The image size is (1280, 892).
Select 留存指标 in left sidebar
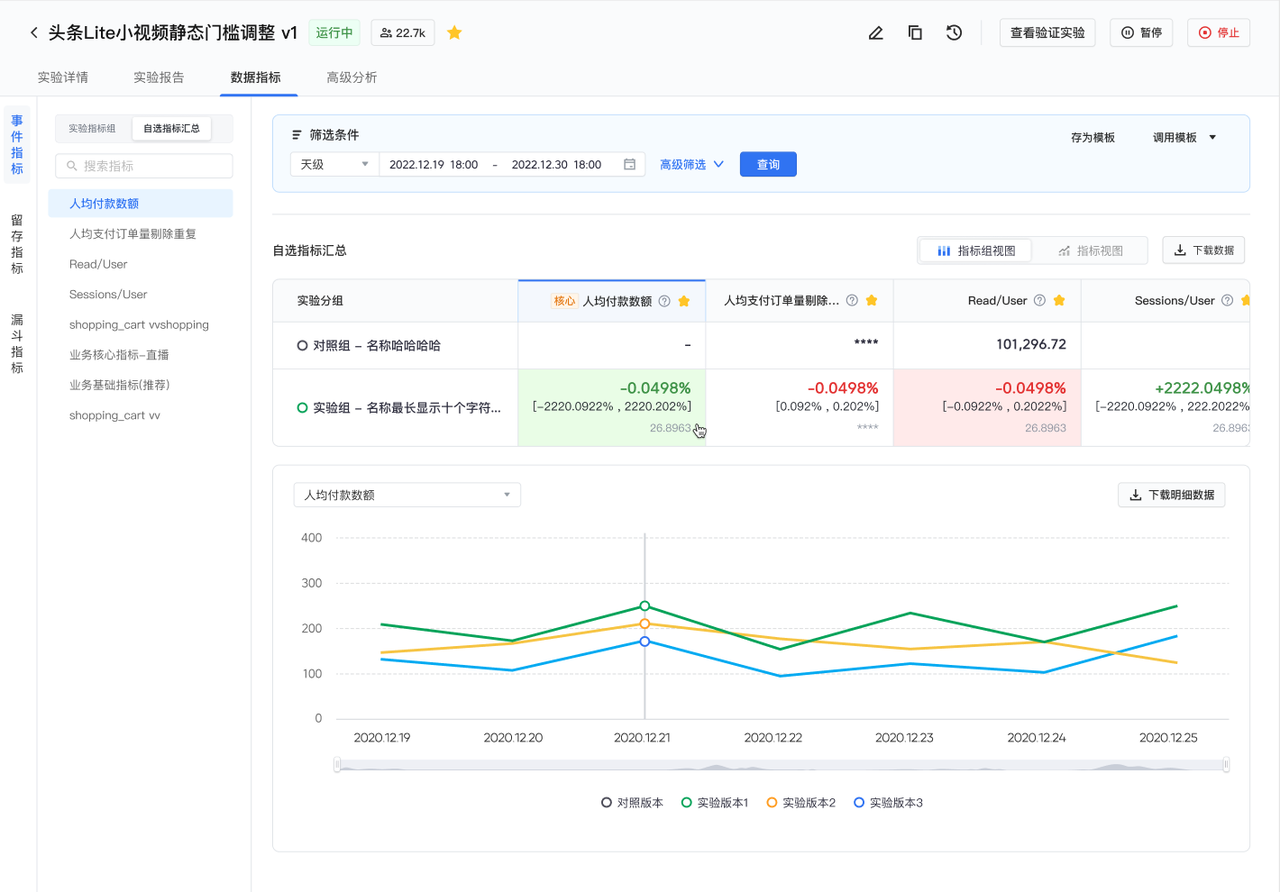(x=17, y=244)
